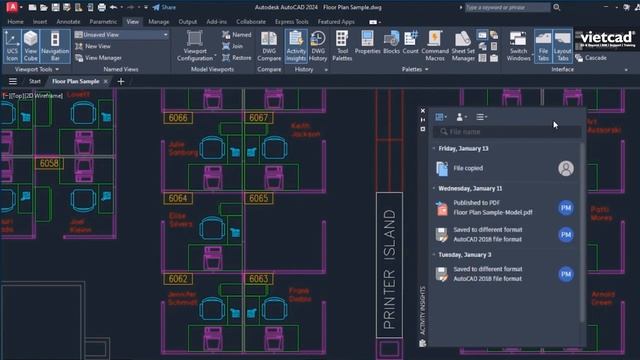Toggle the File Tabs display

click(x=543, y=46)
